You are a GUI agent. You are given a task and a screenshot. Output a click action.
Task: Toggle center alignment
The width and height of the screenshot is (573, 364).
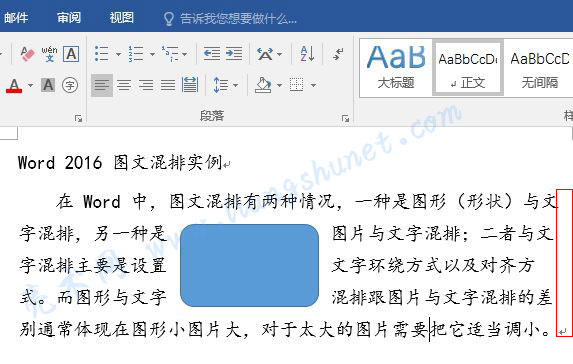click(x=124, y=85)
